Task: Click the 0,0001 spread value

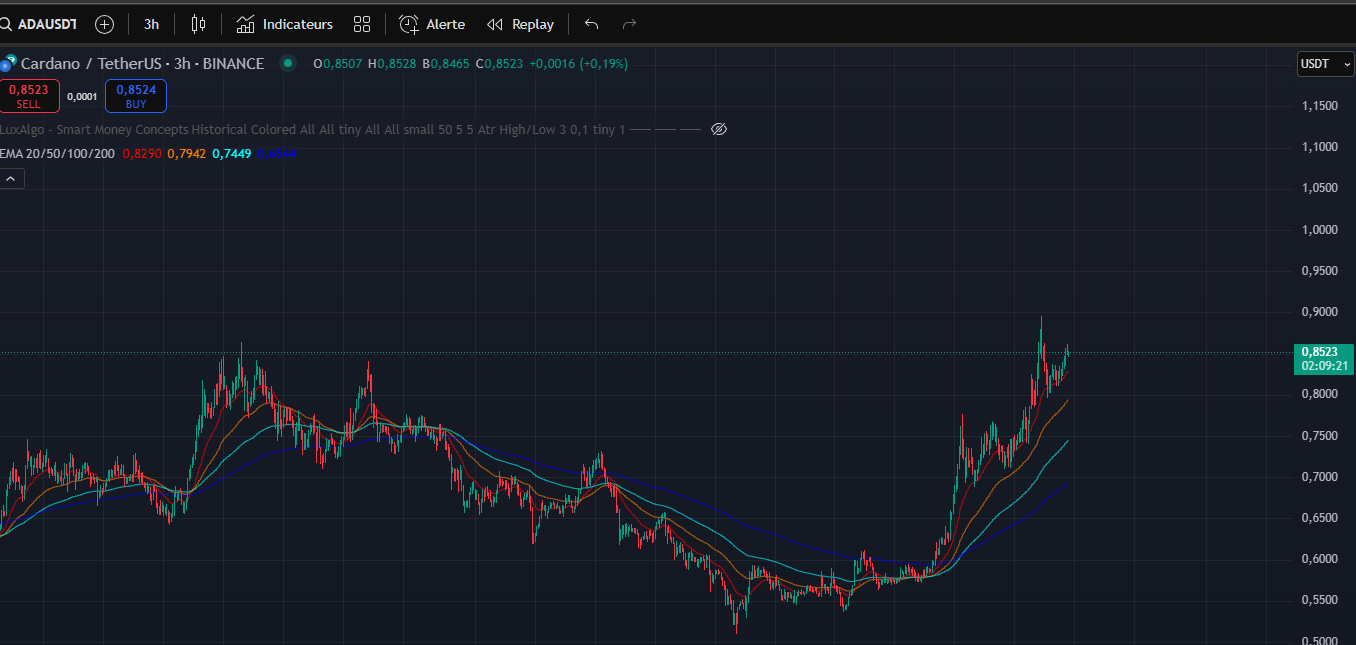Action: [82, 97]
